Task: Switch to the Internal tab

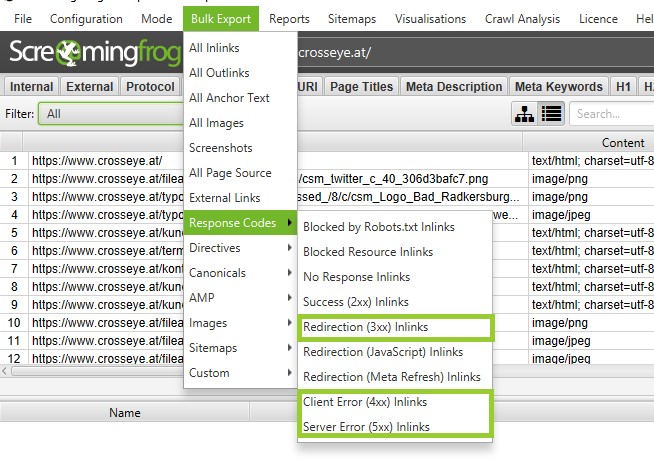Action: pyautogui.click(x=31, y=86)
